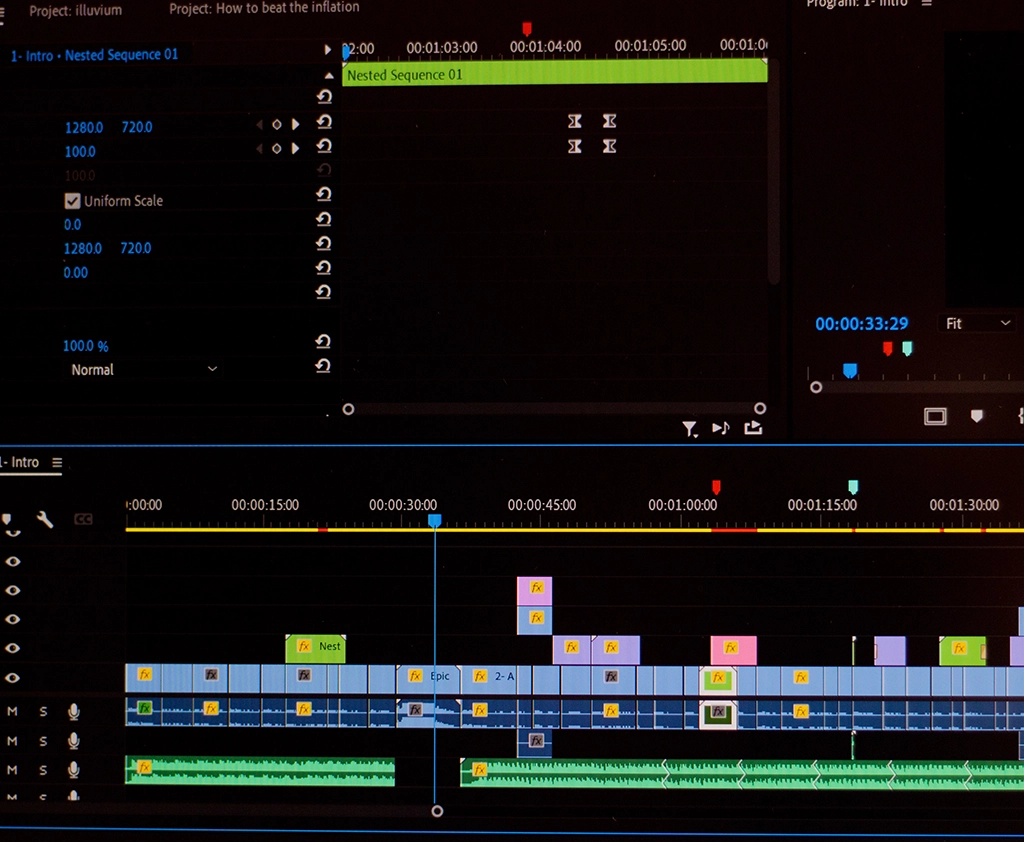Click the play audio only icon
Viewport: 1024px width, 842px height.
(720, 428)
